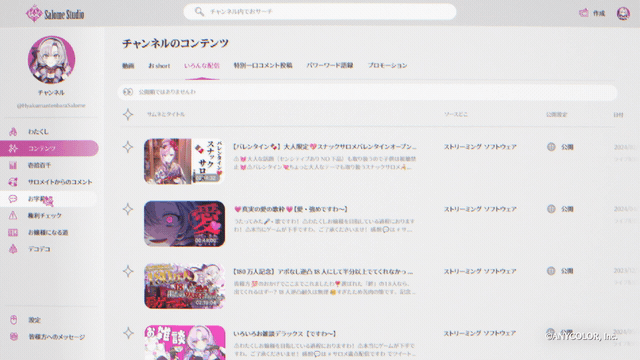Open the お雑談 thumbnail
The image size is (640, 360).
[184, 342]
